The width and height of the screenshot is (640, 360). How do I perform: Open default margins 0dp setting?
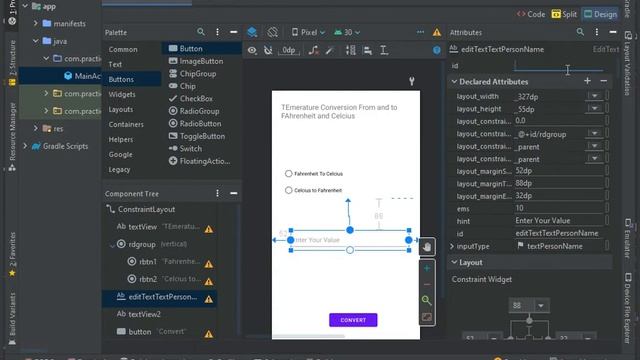click(289, 50)
